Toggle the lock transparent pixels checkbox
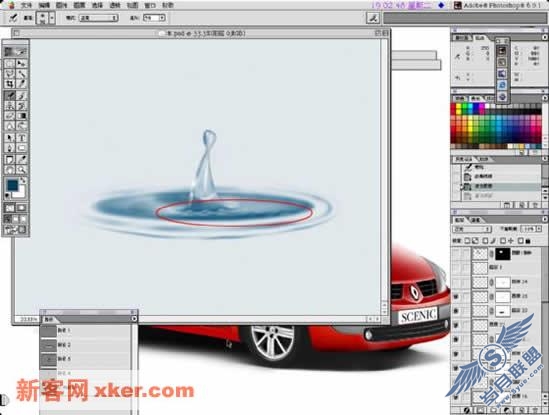The height and width of the screenshot is (415, 549). pyautogui.click(x=467, y=241)
